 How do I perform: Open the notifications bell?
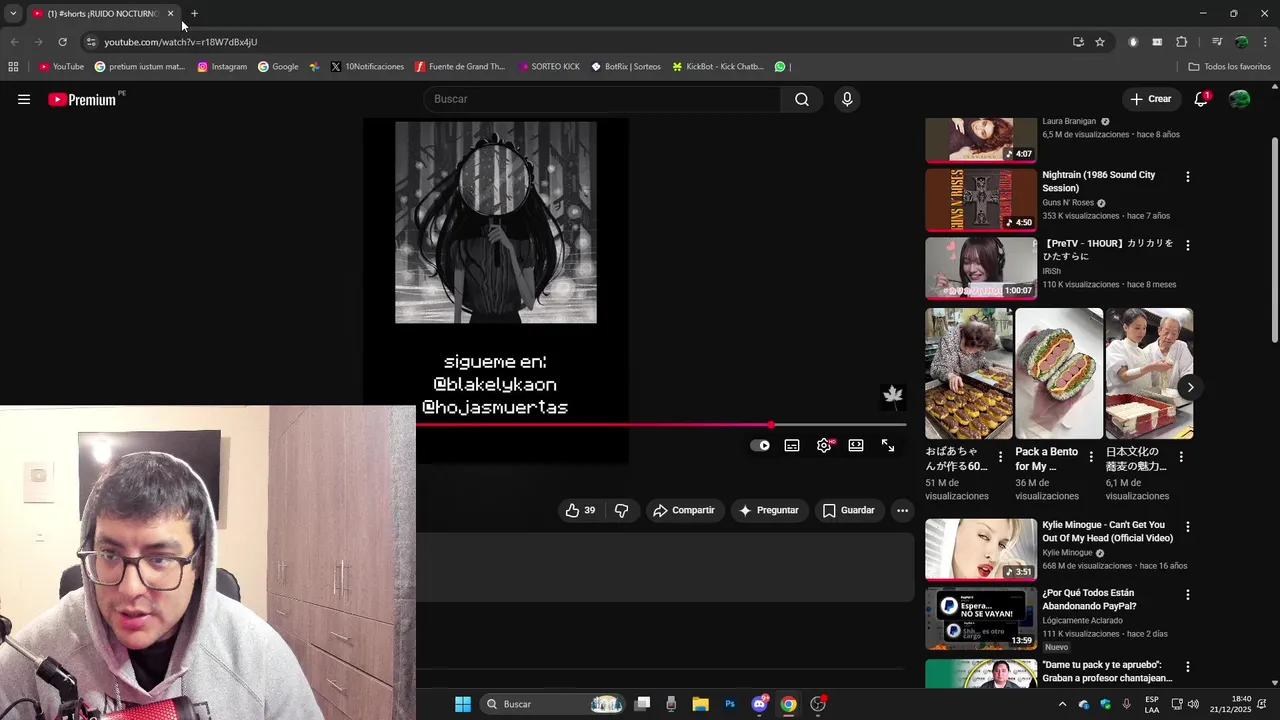pyautogui.click(x=1202, y=99)
